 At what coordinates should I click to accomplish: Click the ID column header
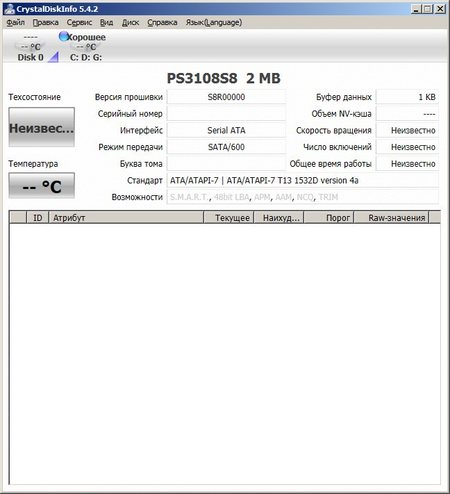tap(37, 218)
